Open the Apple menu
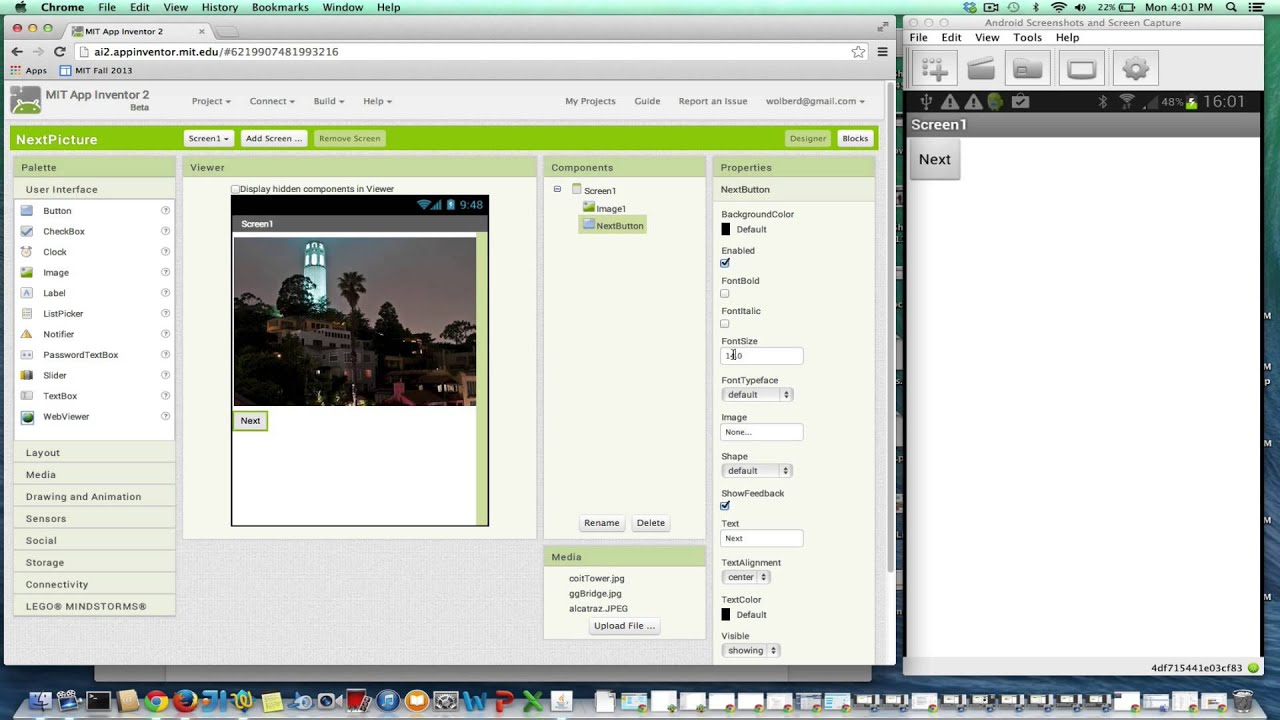 point(21,7)
